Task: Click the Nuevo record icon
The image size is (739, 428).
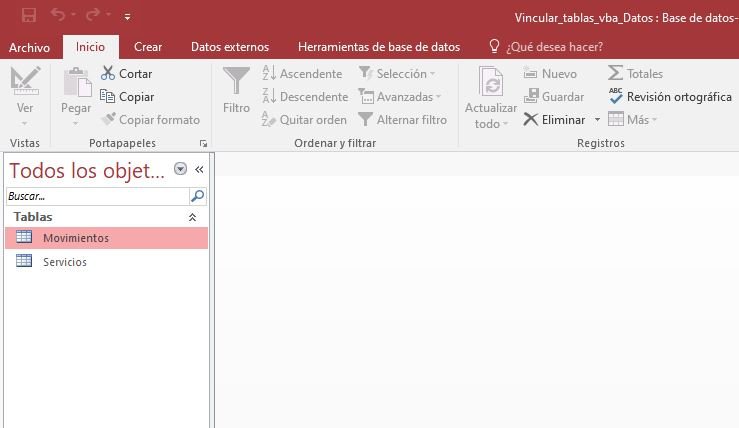Action: (530, 74)
